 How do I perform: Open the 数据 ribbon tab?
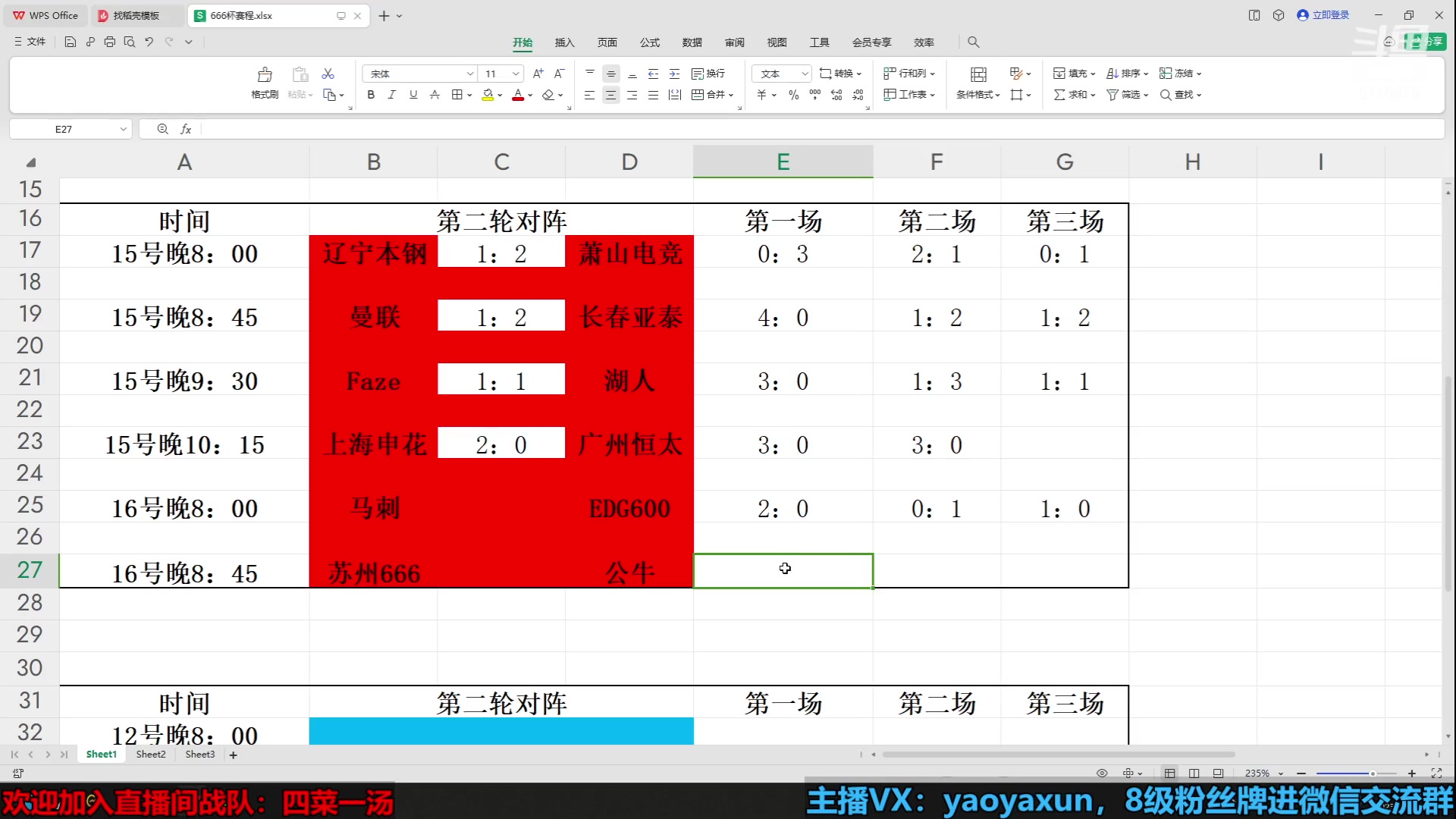tap(692, 42)
